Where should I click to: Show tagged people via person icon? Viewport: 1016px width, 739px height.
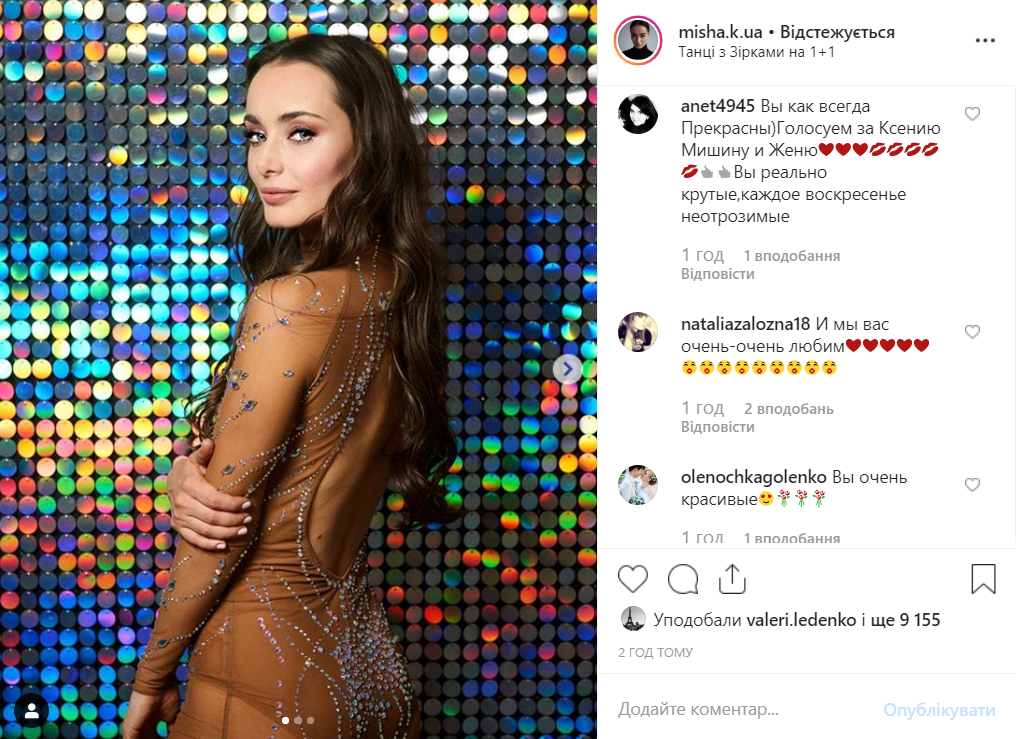31,711
